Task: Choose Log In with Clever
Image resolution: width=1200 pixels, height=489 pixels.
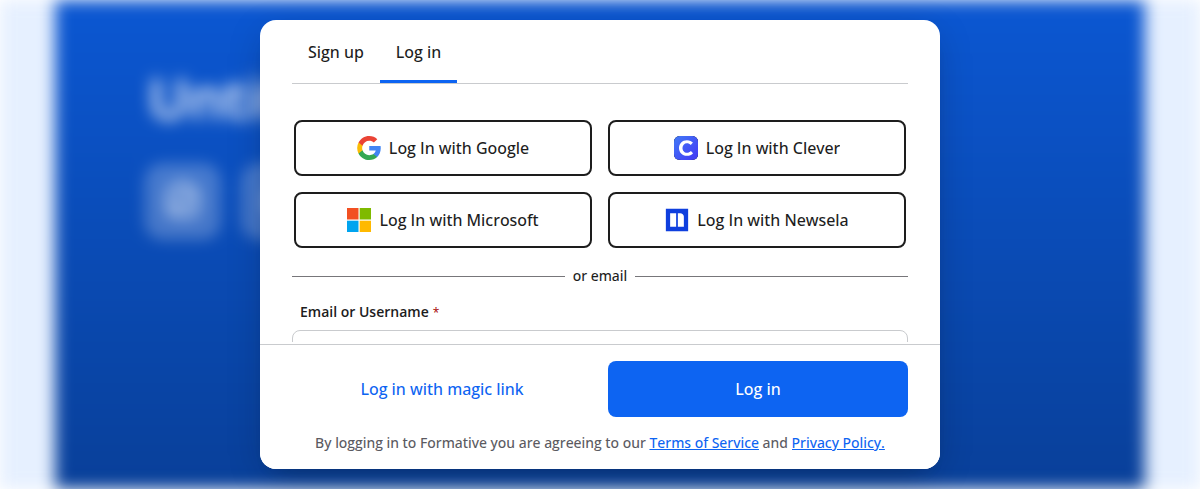Action: click(757, 148)
